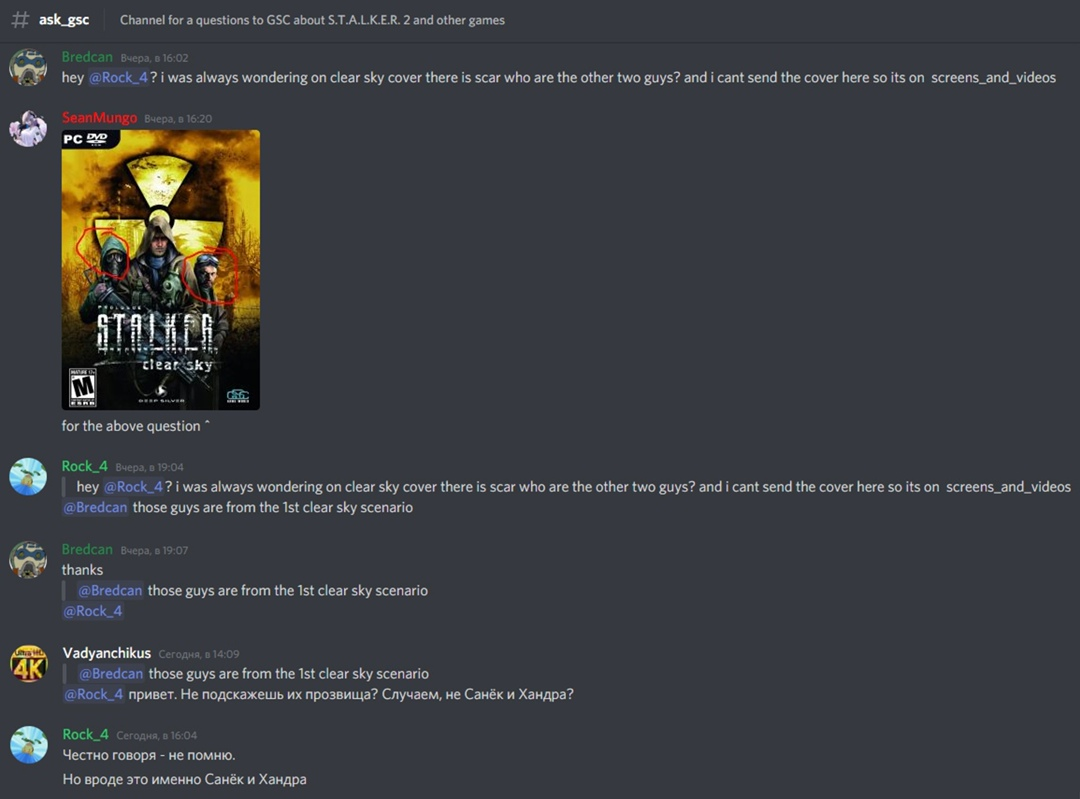Screen dimensions: 1080x799
Task: Open SeanMungo's profile avatar
Action: click(28, 128)
